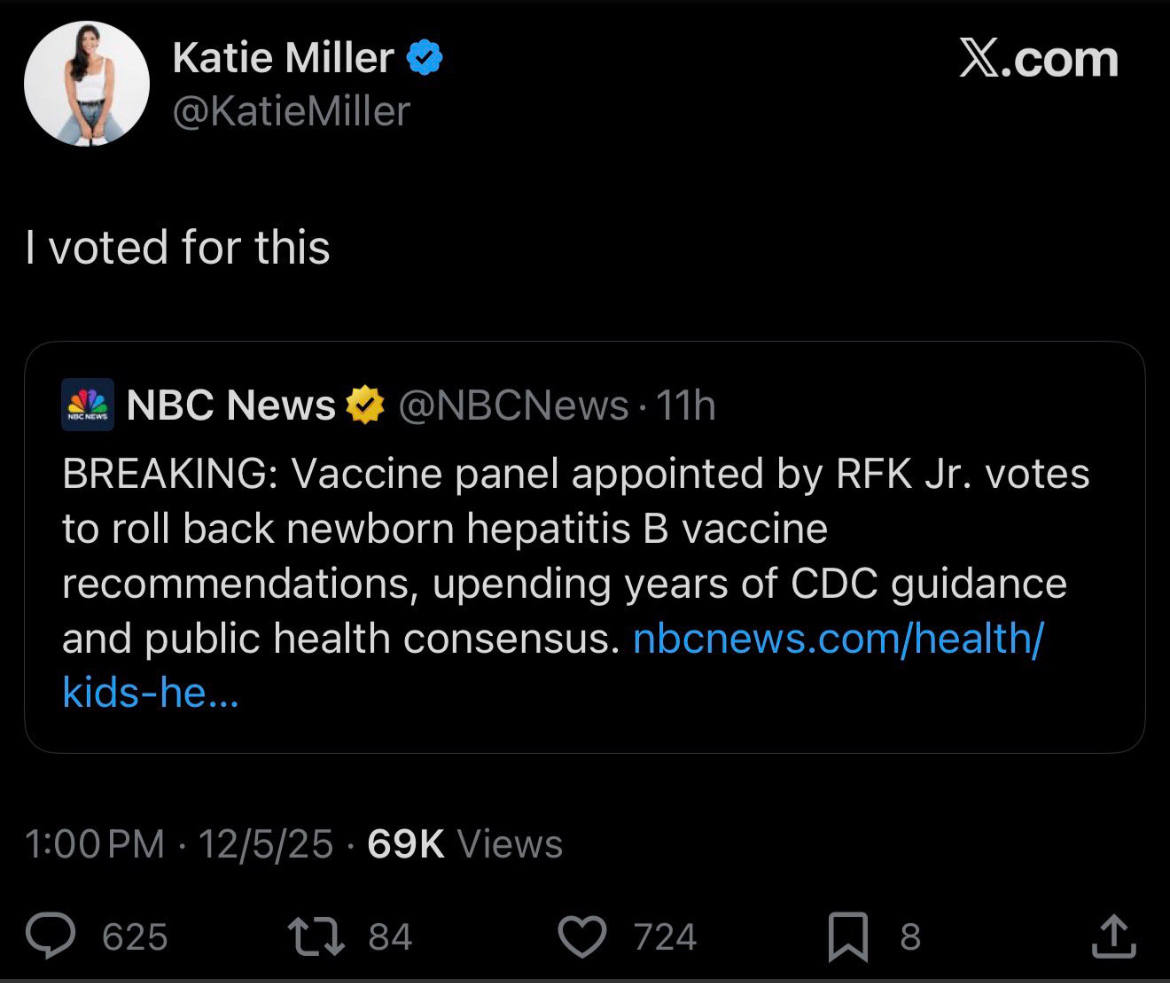This screenshot has height=983, width=1170.
Task: Open Katie Miller's profile picture
Action: click(x=87, y=84)
